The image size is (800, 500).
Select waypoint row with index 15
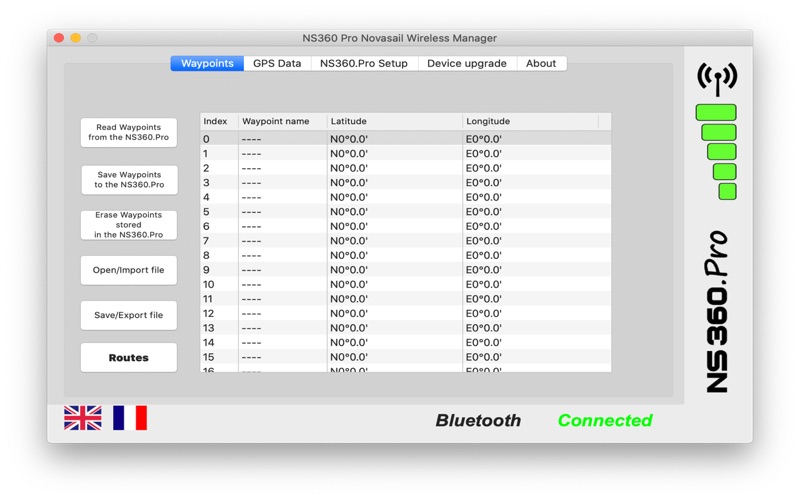pyautogui.click(x=406, y=357)
